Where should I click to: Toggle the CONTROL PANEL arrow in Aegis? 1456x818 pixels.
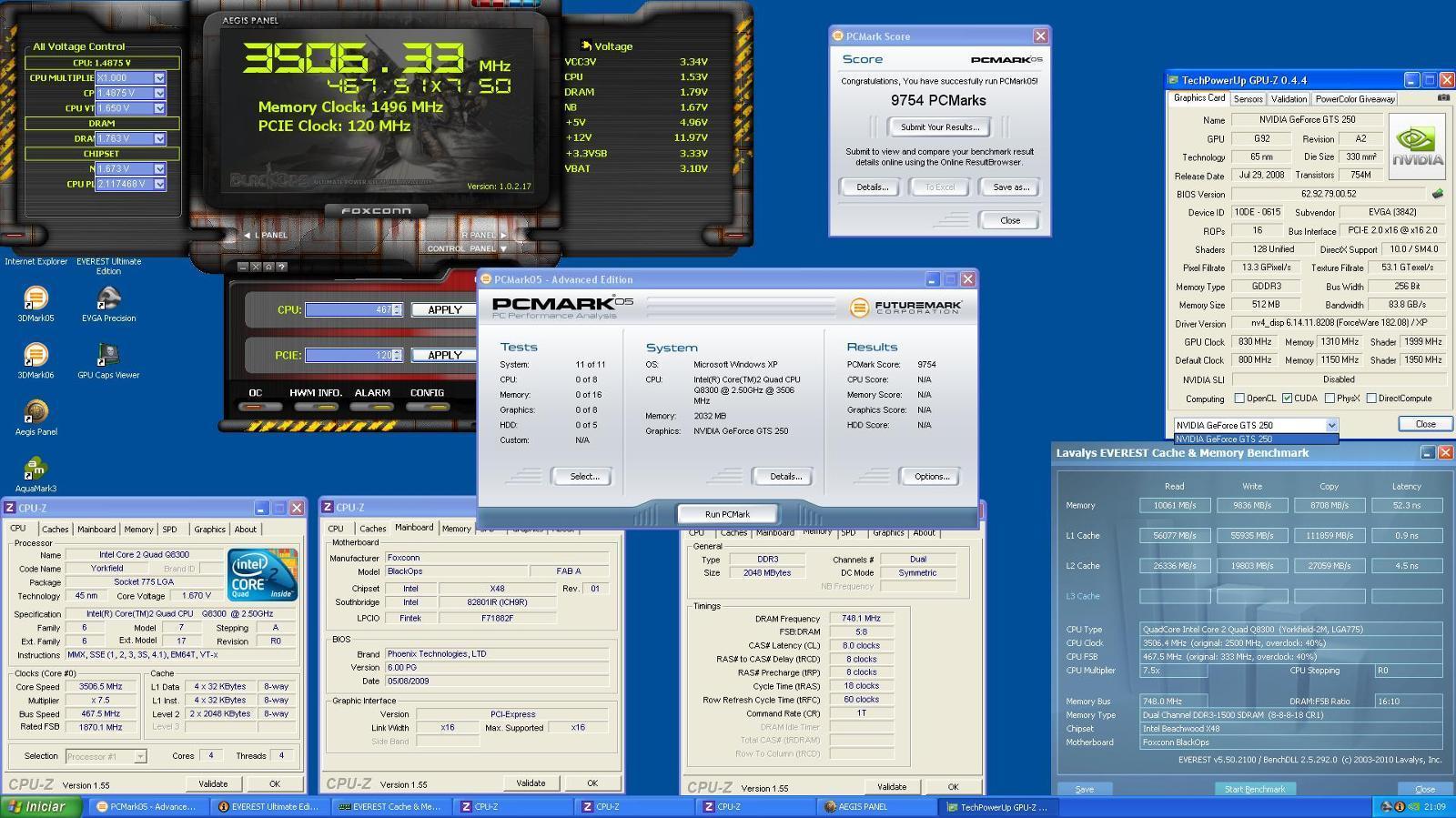(x=503, y=248)
